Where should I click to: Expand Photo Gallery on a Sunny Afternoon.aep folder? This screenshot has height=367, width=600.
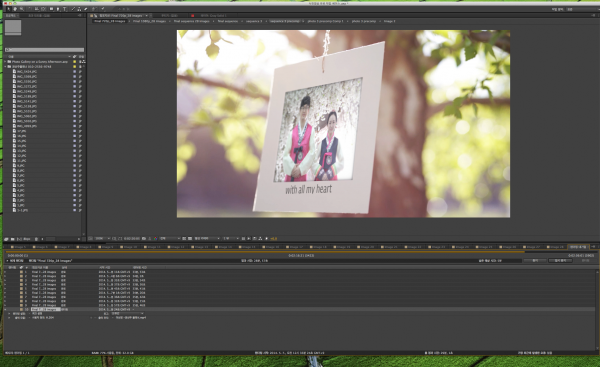5,61
